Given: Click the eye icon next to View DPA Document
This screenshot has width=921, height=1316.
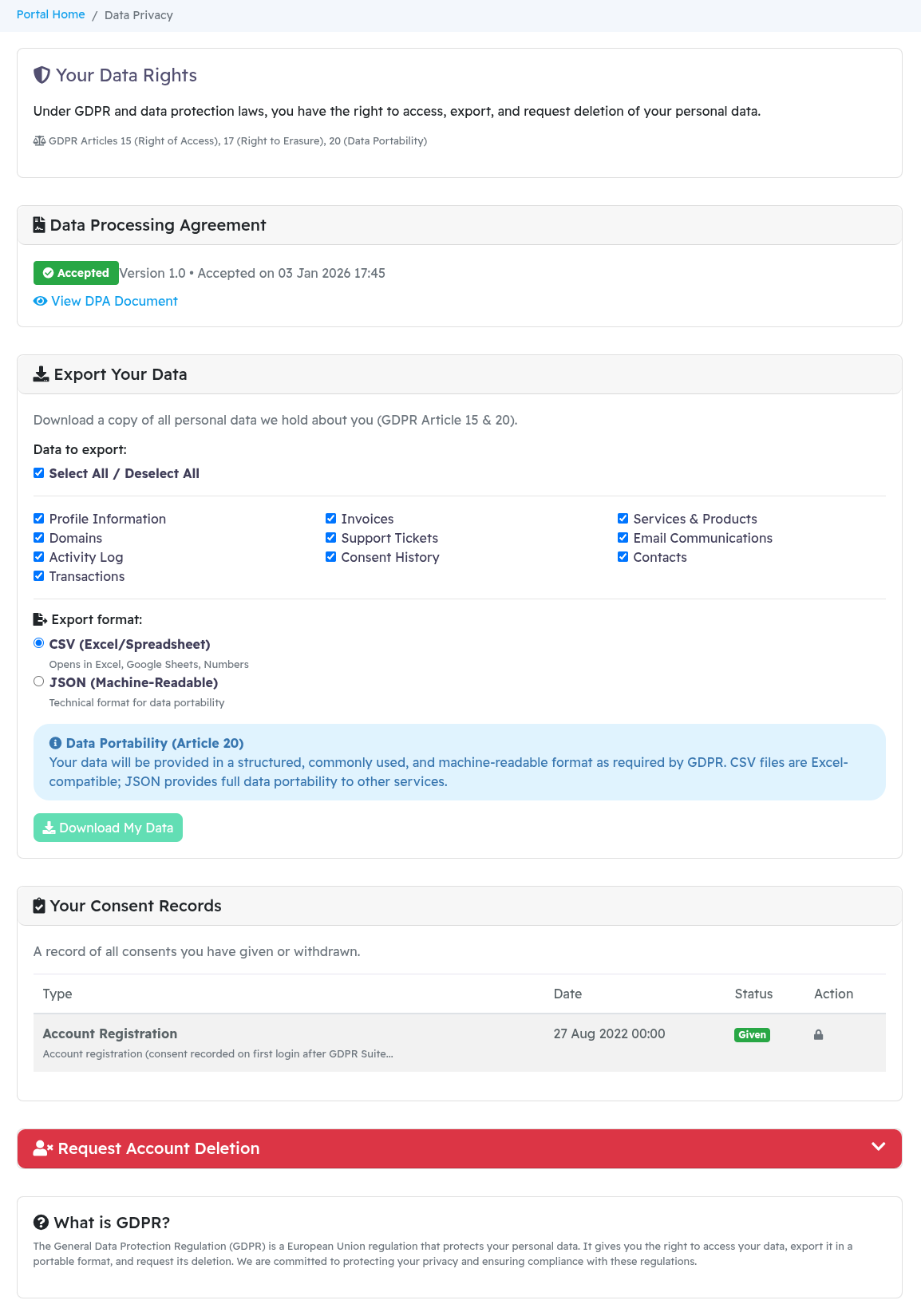Looking at the screenshot, I should (x=40, y=301).
